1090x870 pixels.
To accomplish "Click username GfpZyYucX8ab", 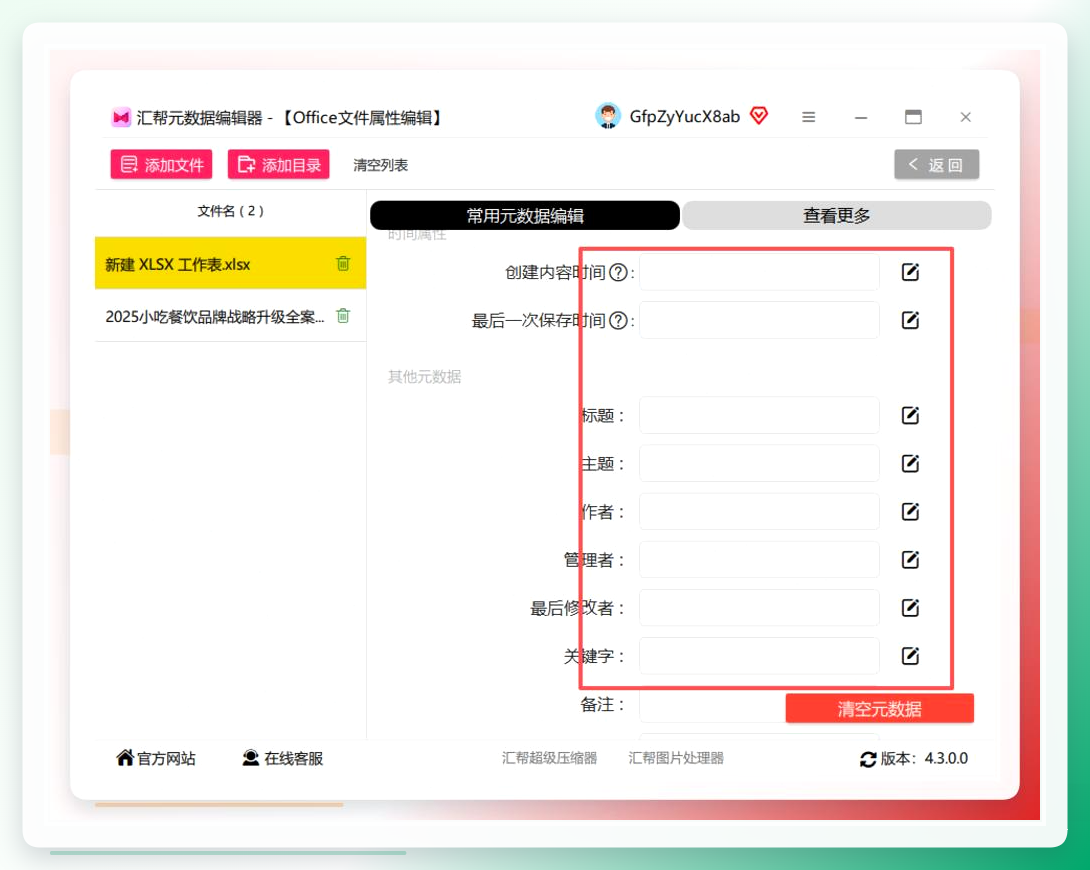I will 685,117.
